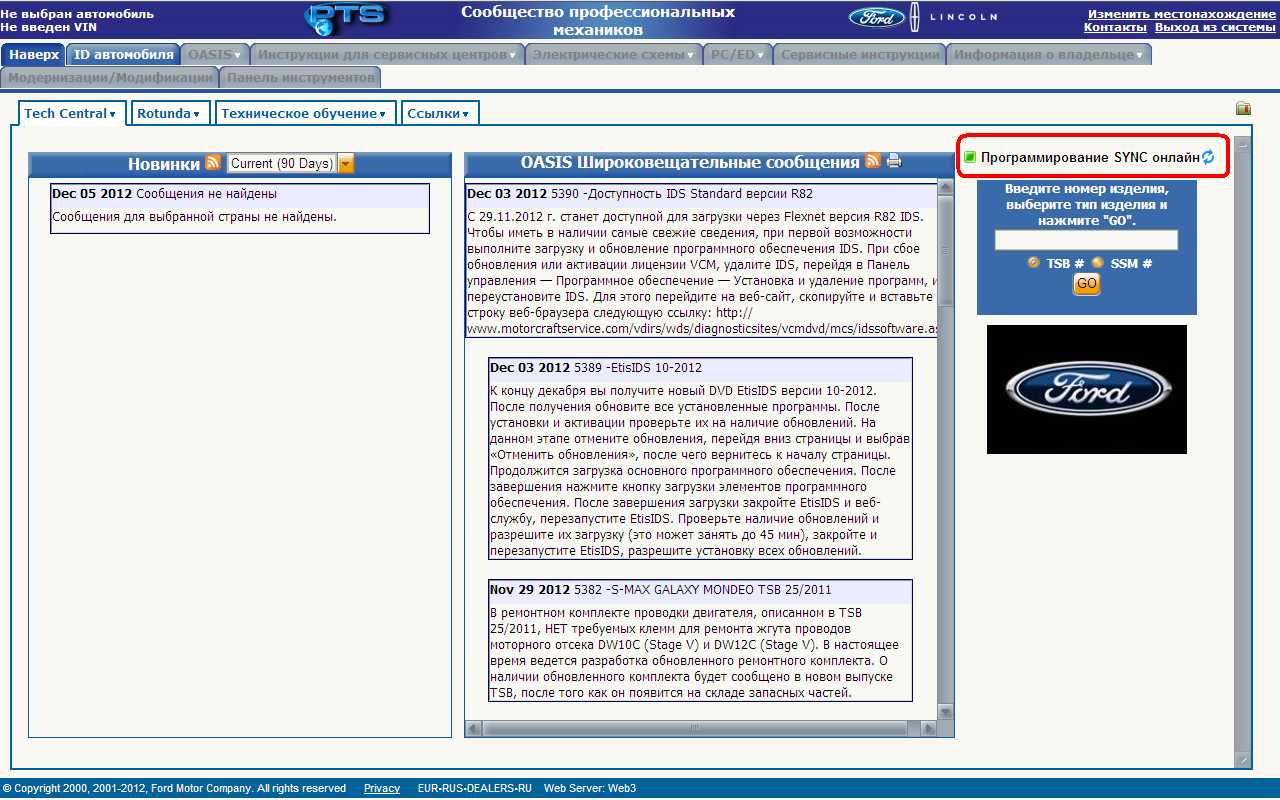Click the green SYNC status indicator
Screen dimensions: 1280x800
click(970, 157)
